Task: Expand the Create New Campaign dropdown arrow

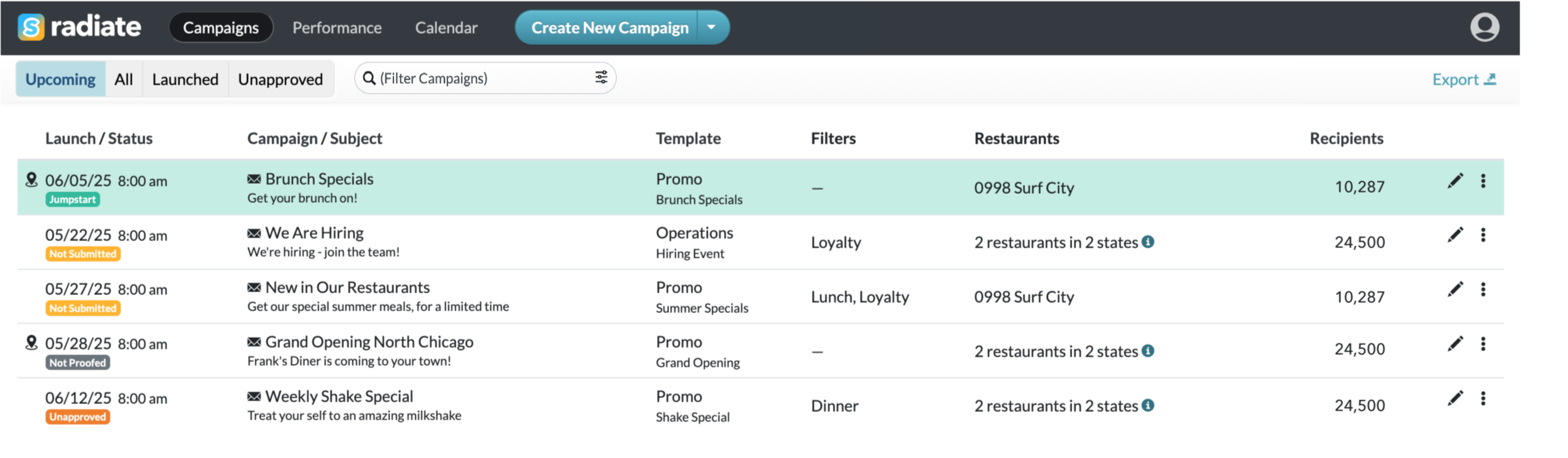Action: [711, 28]
